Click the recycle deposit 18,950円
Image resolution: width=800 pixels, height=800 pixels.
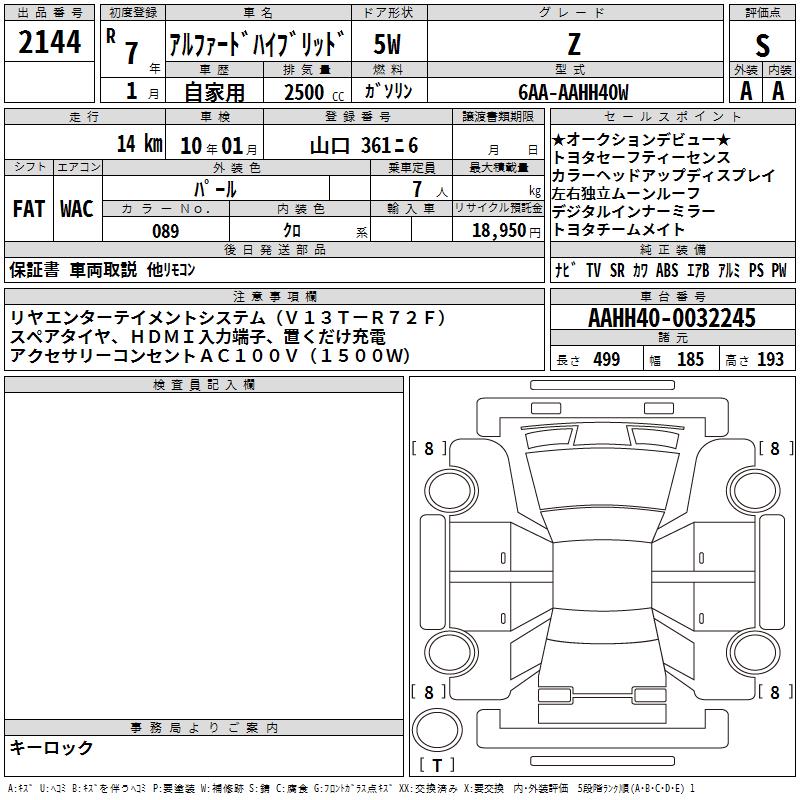tap(506, 230)
